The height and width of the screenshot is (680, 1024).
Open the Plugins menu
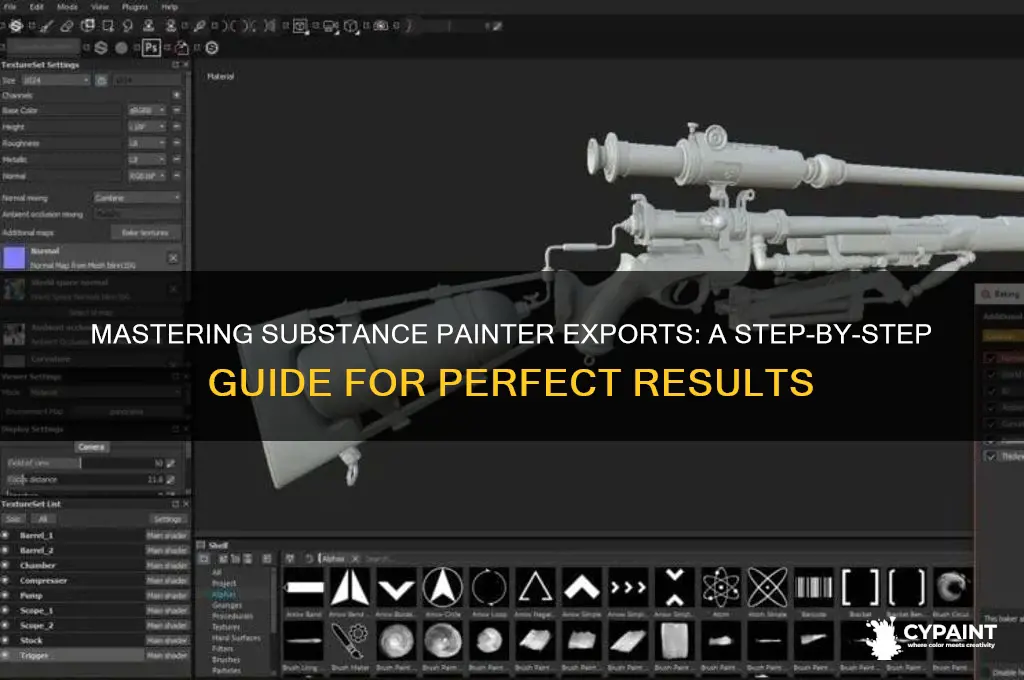(x=135, y=7)
